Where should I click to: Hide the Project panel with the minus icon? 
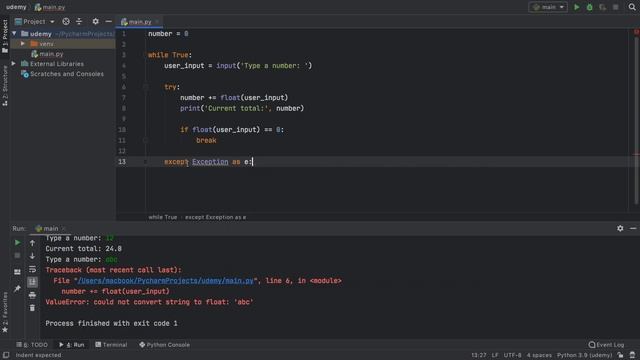[x=109, y=21]
